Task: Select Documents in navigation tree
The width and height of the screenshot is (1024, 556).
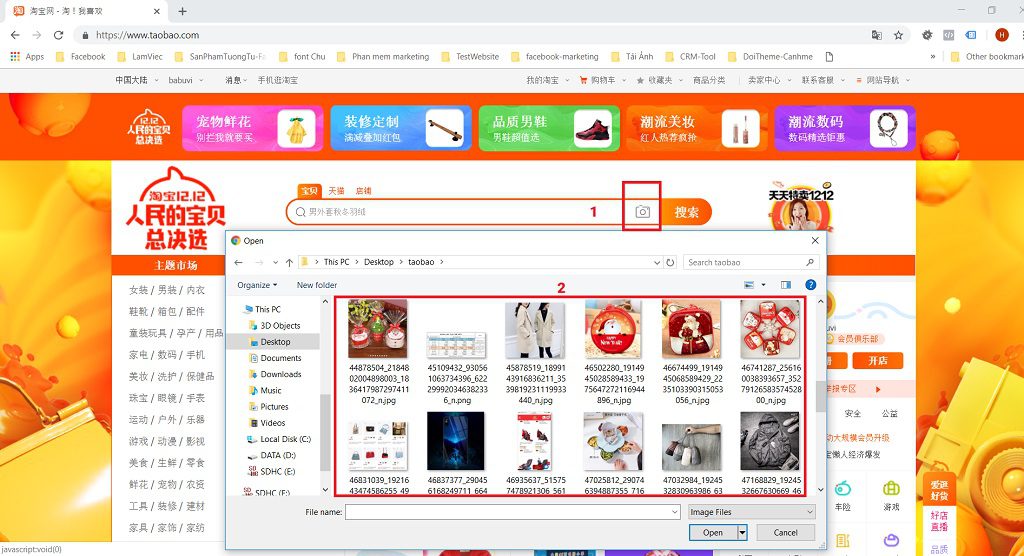Action: click(280, 358)
